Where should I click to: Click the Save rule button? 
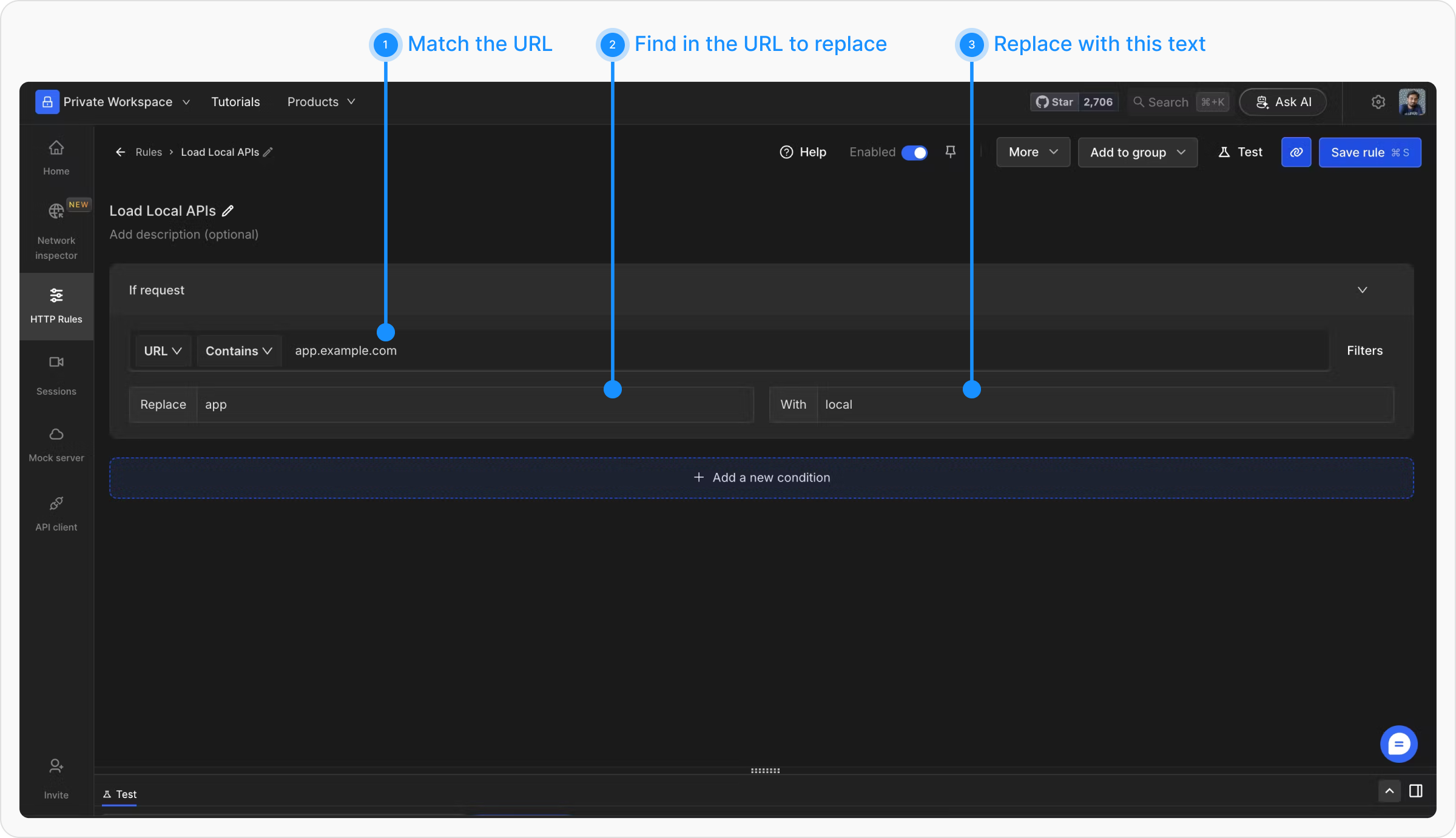coord(1369,152)
